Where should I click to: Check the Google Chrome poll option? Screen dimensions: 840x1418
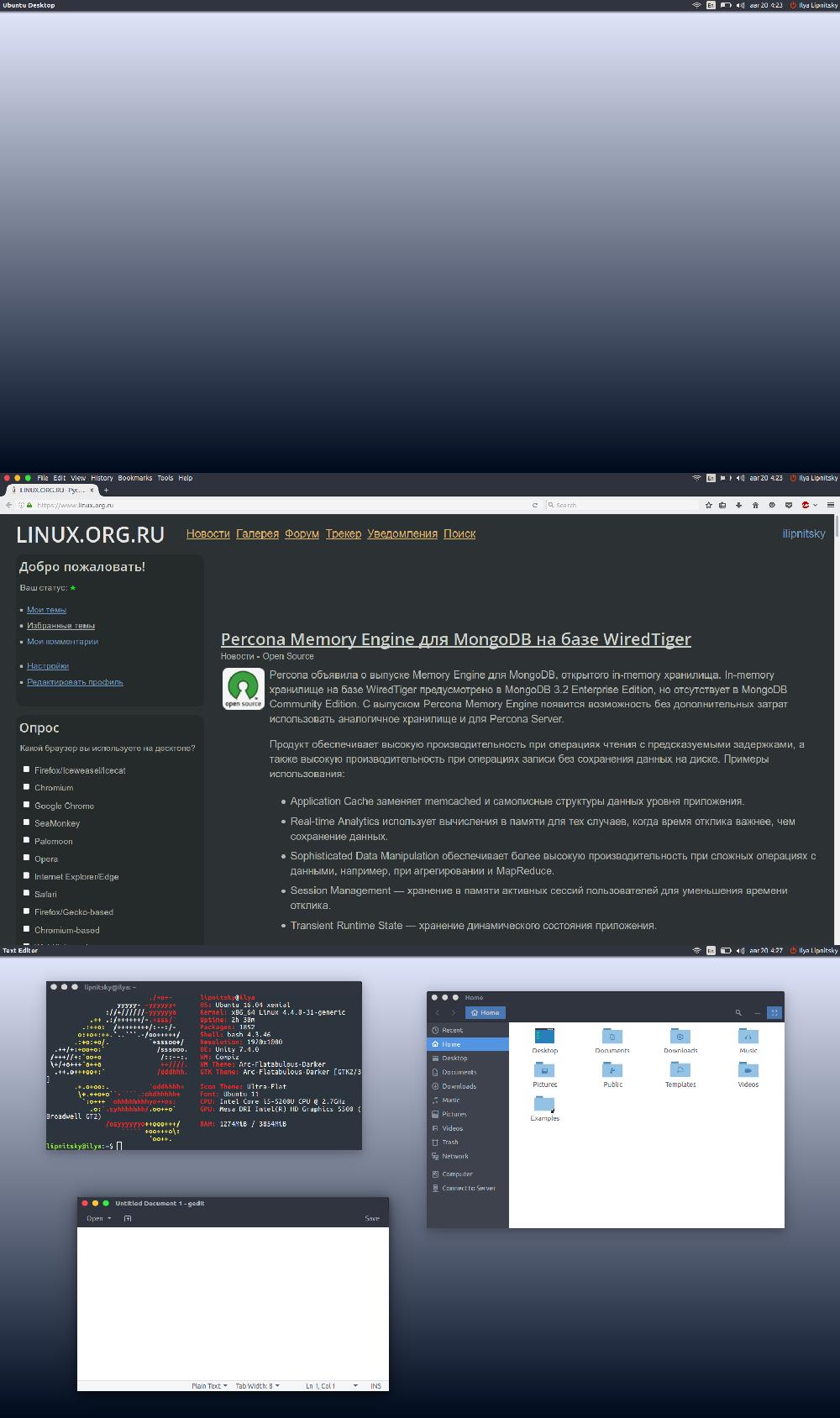click(x=26, y=804)
